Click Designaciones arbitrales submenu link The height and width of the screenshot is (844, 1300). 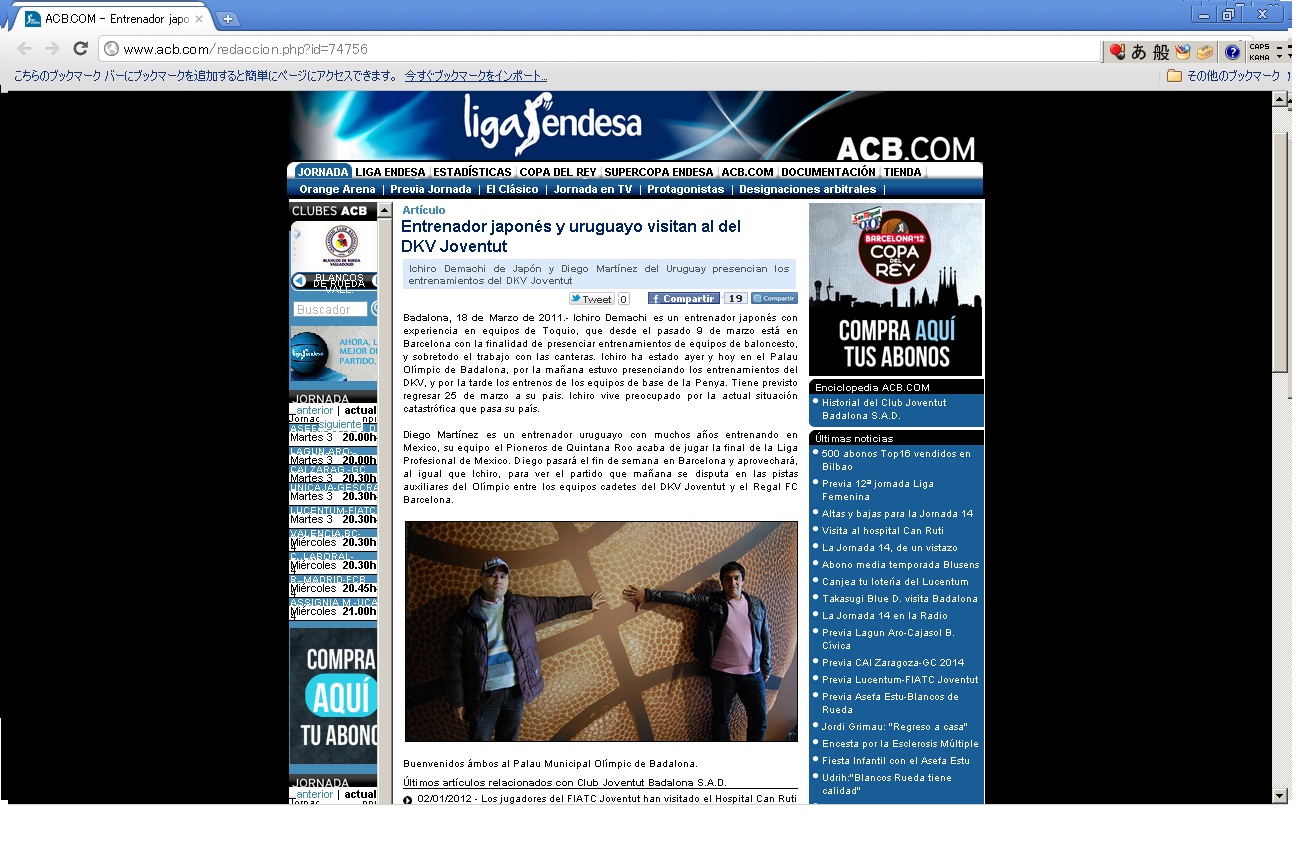click(807, 189)
